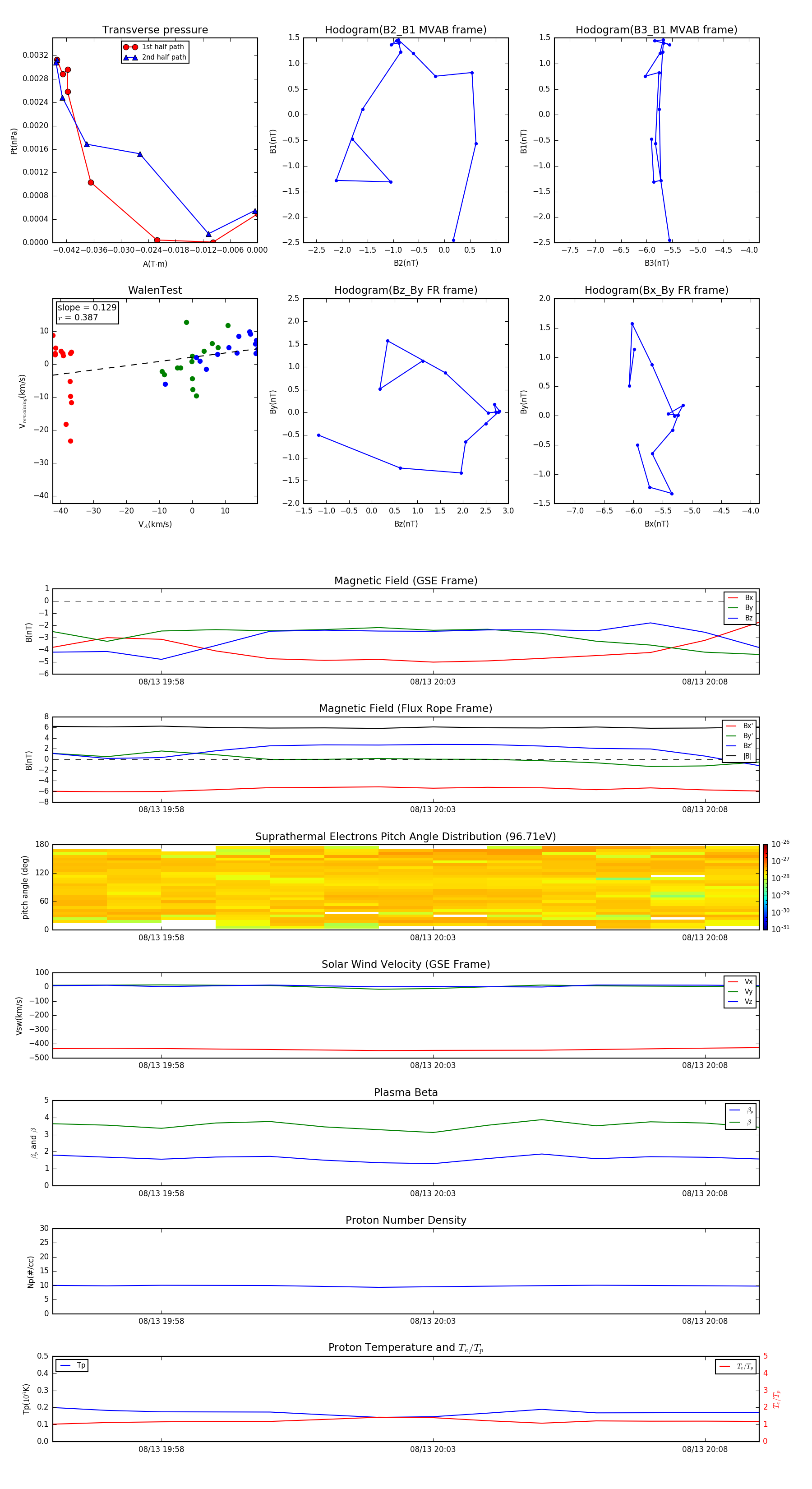Click the 'Transverse pressure' plot title
Screen dimensions: 812x1489
pyautogui.click(x=155, y=30)
